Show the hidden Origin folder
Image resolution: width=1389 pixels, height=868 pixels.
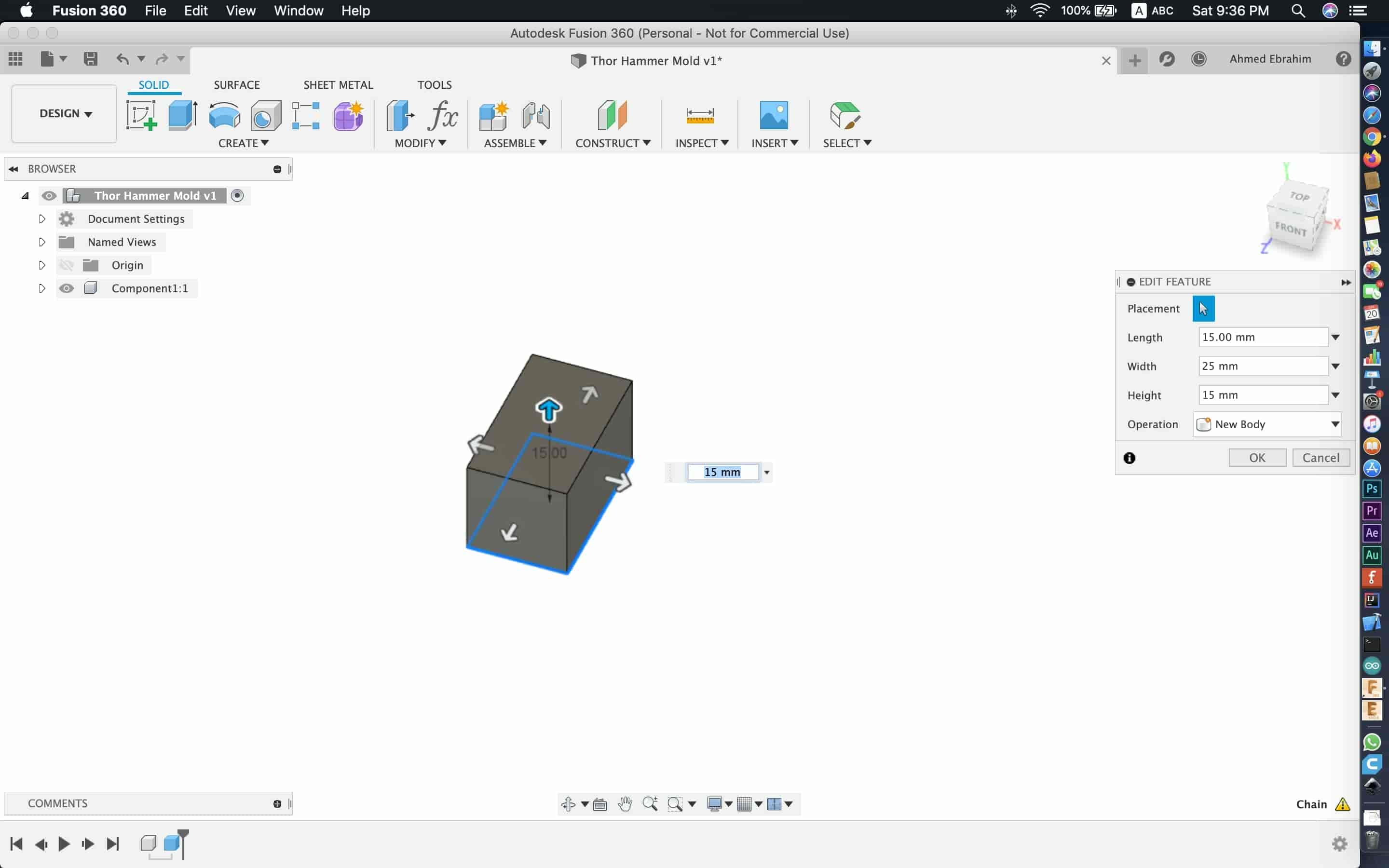67,265
